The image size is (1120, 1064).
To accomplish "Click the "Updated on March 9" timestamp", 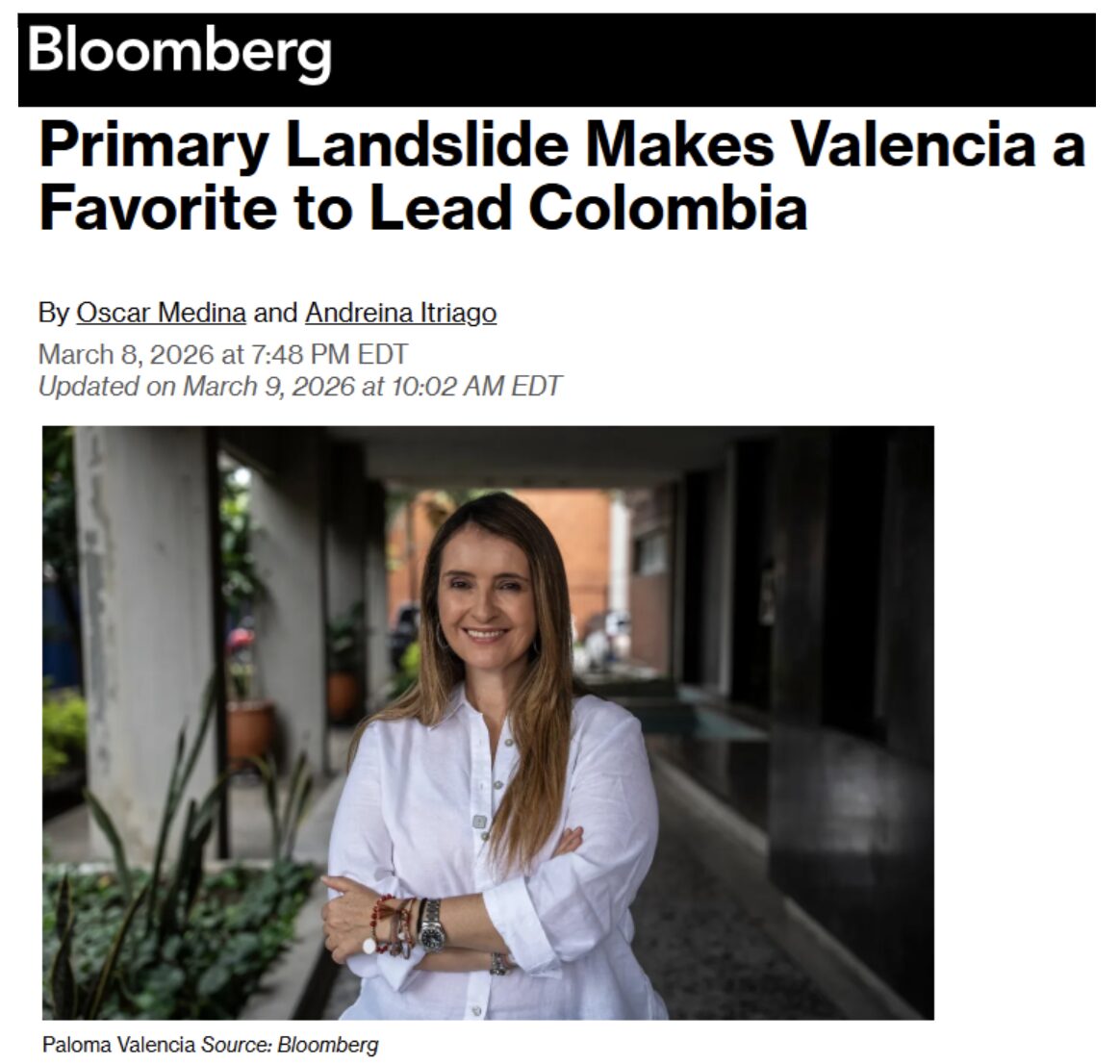I will [x=299, y=387].
